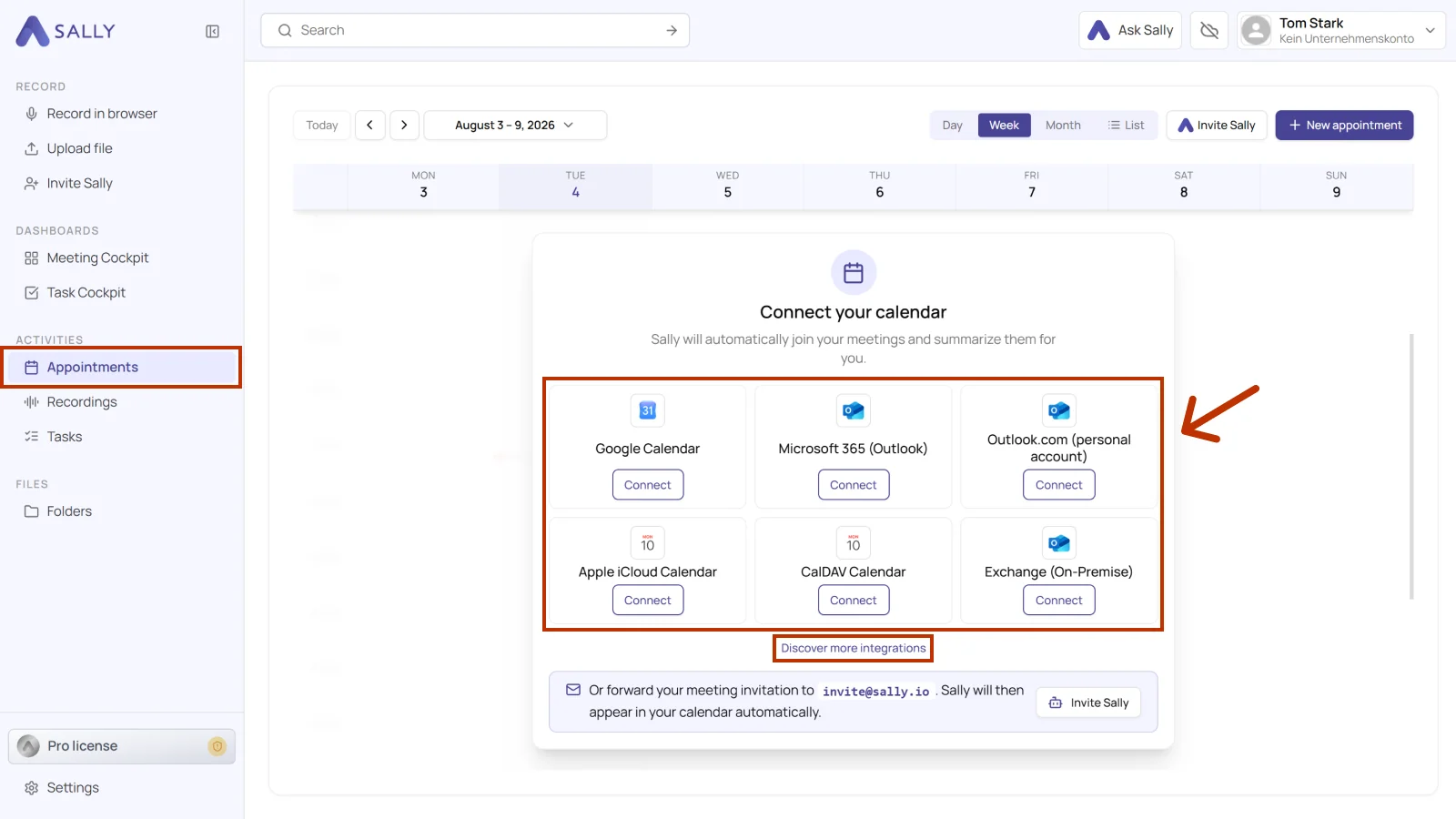This screenshot has height=819, width=1456.
Task: Connect Microsoft 365 (Outlook)
Action: coord(854,485)
